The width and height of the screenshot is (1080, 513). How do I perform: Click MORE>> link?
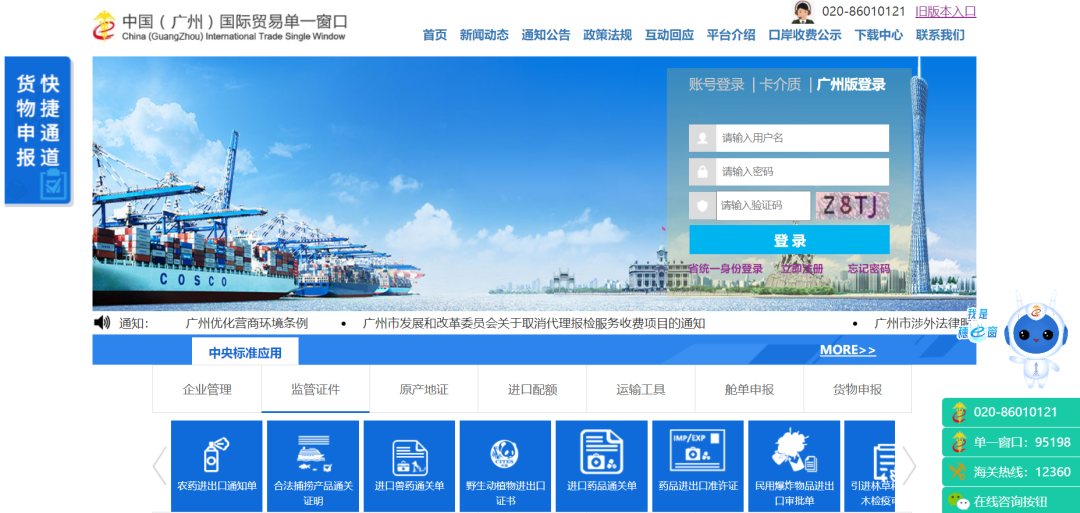tap(848, 350)
